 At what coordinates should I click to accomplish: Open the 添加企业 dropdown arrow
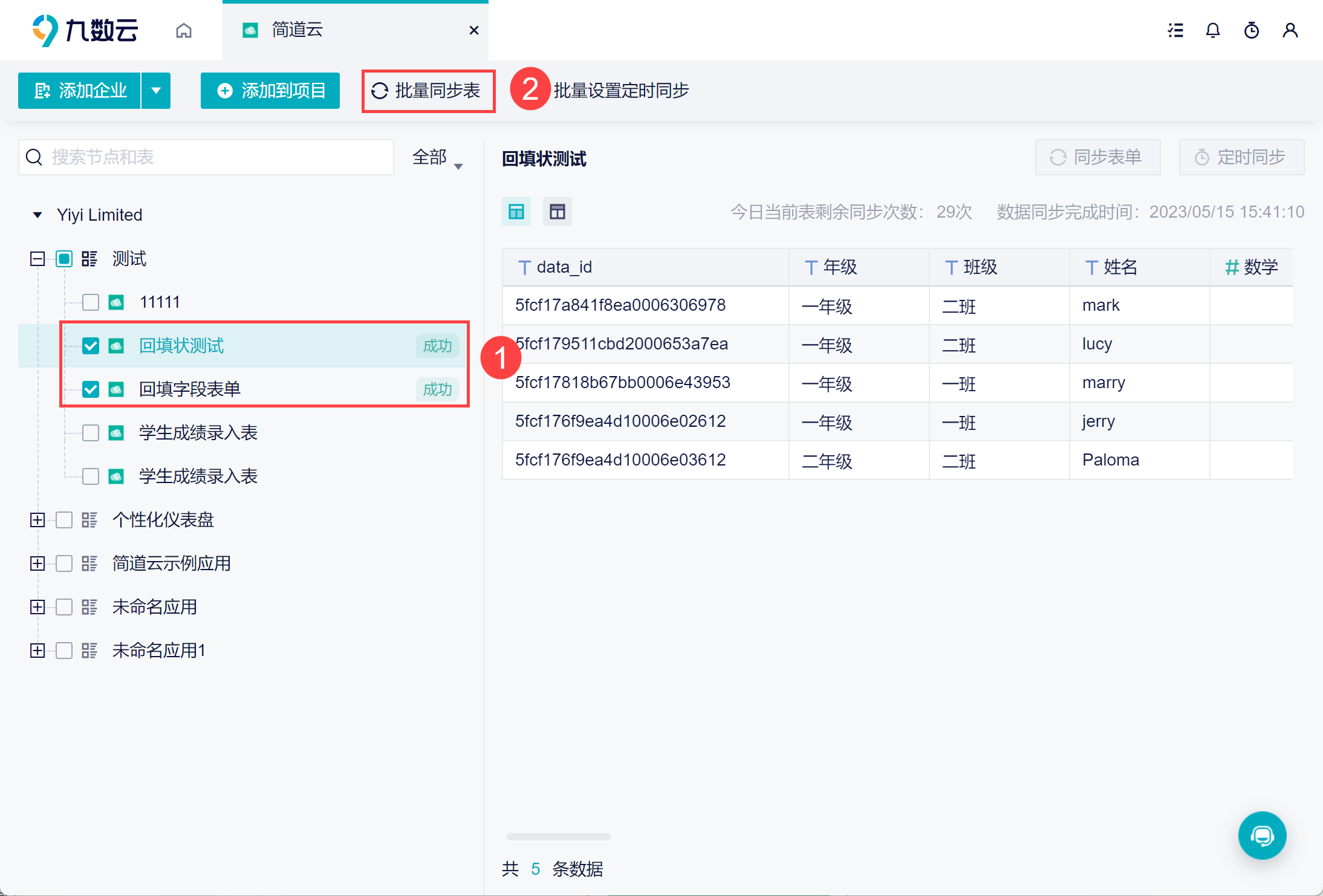[156, 91]
